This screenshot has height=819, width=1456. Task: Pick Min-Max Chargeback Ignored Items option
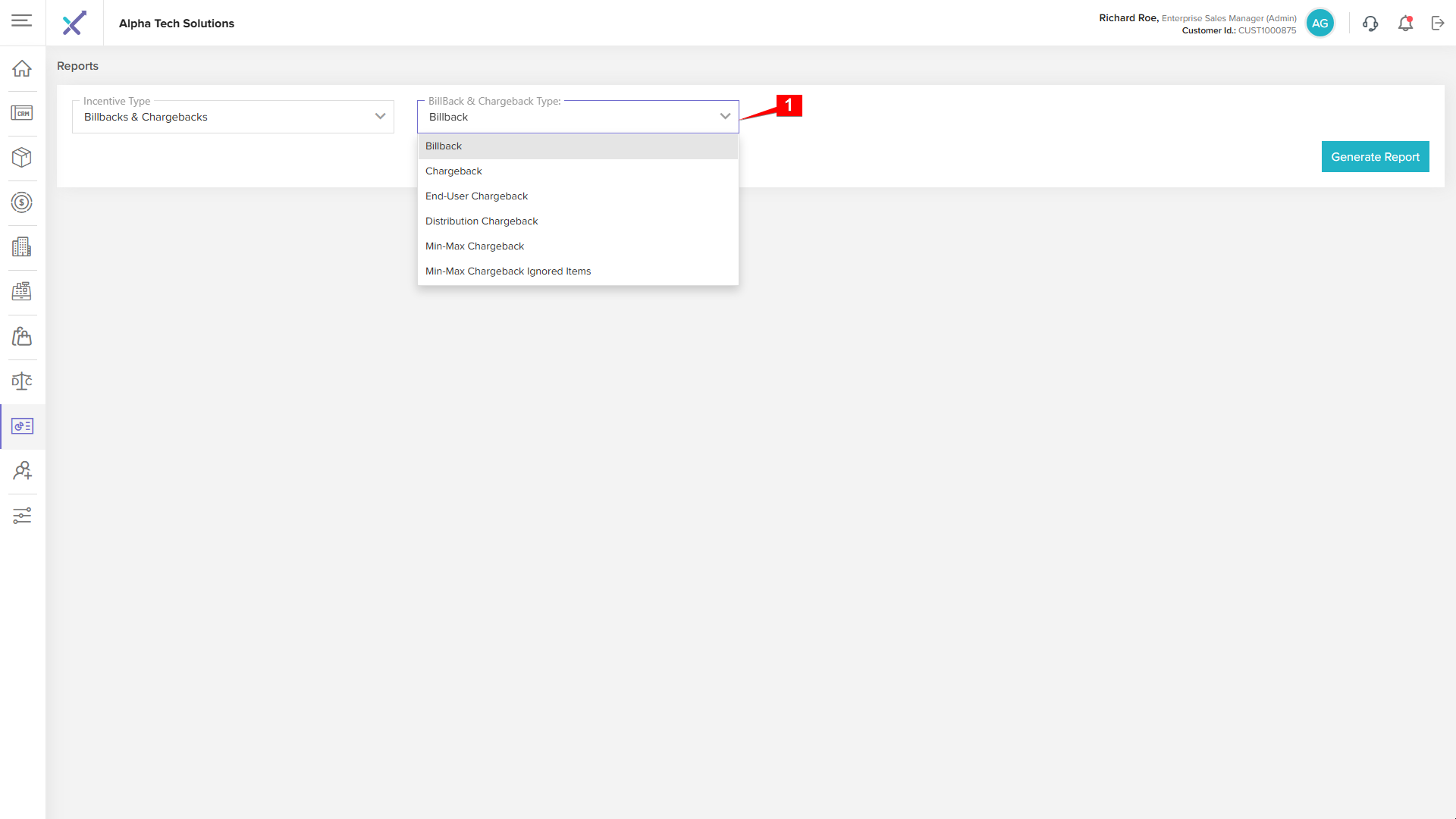point(508,271)
